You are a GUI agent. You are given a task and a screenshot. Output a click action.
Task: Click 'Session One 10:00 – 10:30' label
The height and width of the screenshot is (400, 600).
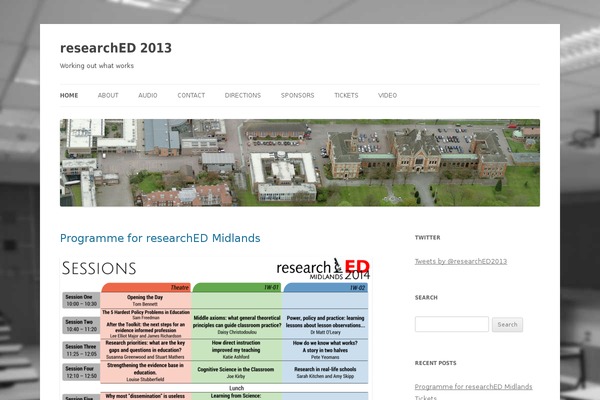click(x=81, y=300)
